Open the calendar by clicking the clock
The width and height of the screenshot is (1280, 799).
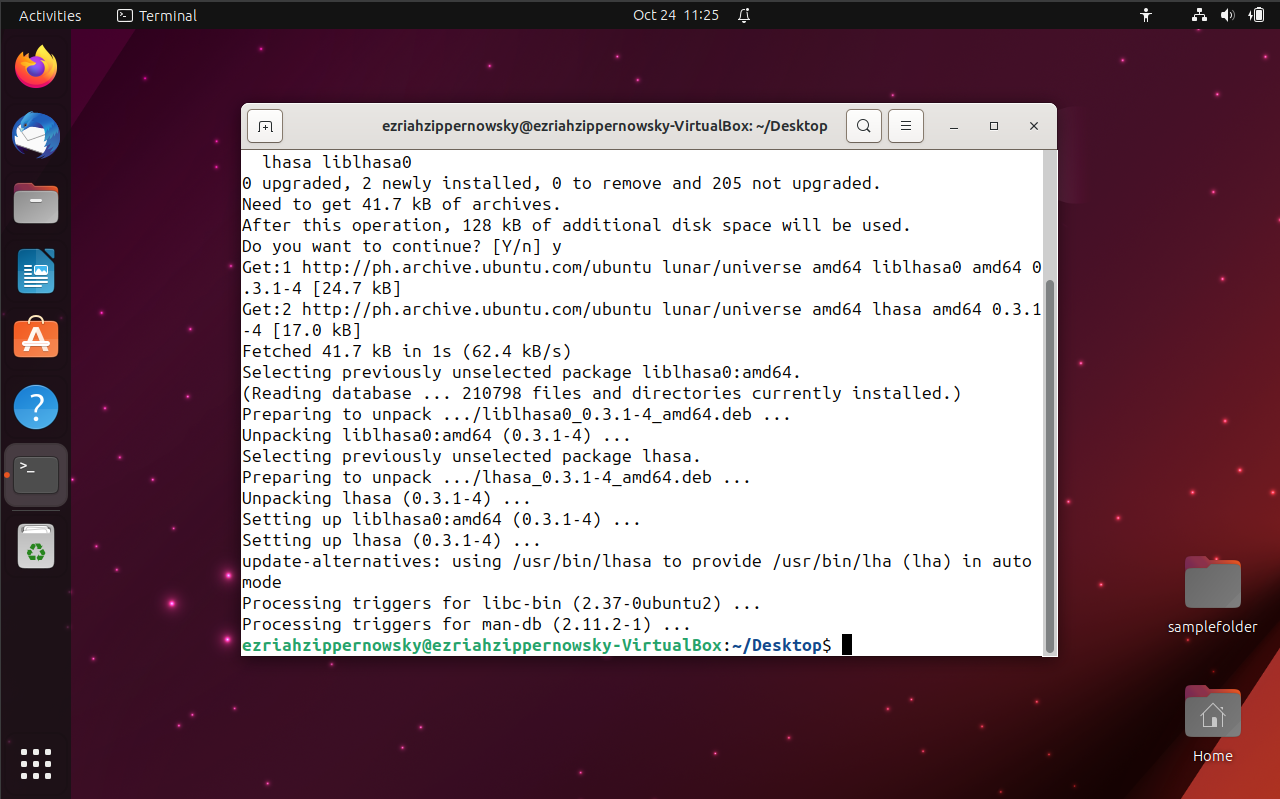pyautogui.click(x=676, y=15)
